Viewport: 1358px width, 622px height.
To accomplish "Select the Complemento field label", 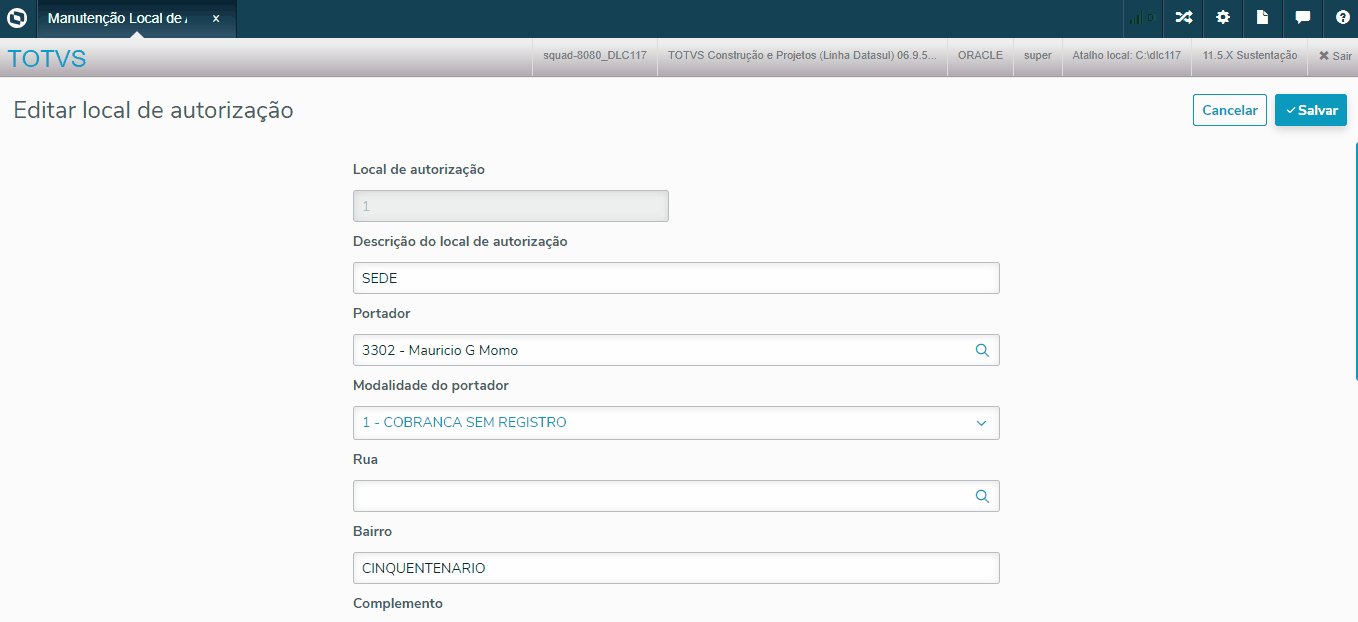I will pos(398,603).
